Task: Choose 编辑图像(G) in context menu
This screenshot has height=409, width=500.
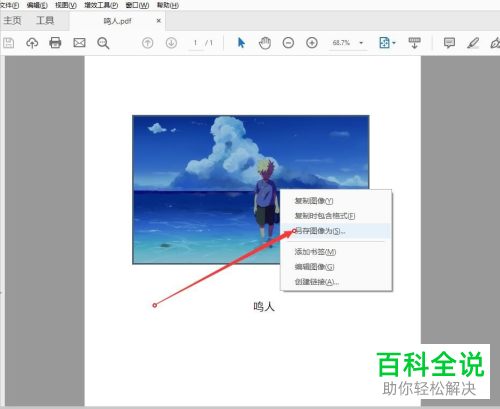Action: click(x=336, y=267)
